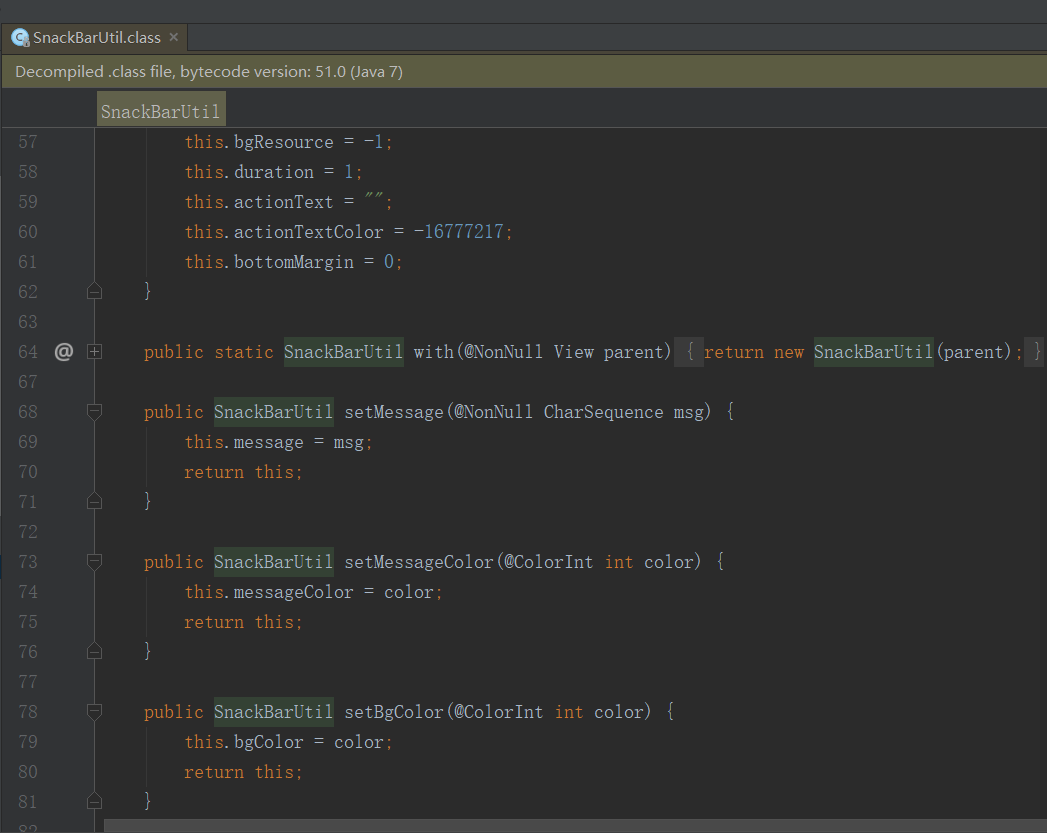Click the highlighted SnackBarUtil return type on line 64

click(x=343, y=351)
